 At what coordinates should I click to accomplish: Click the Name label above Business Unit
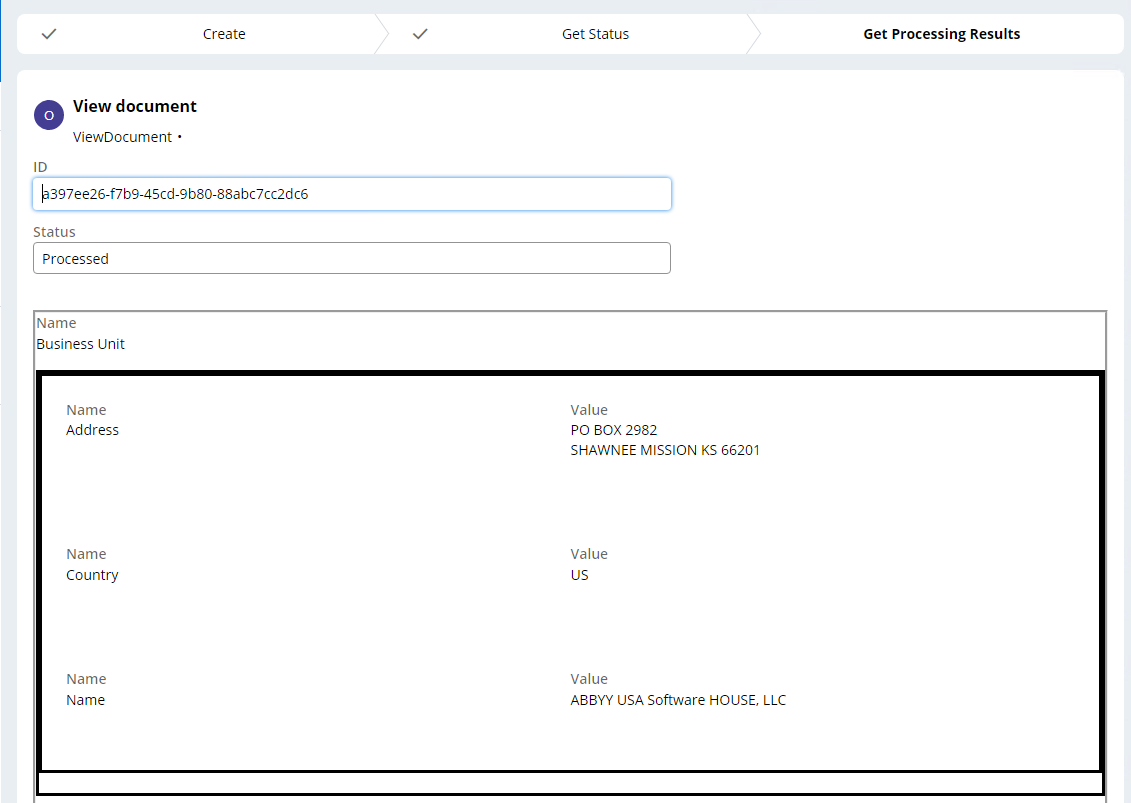tap(56, 323)
